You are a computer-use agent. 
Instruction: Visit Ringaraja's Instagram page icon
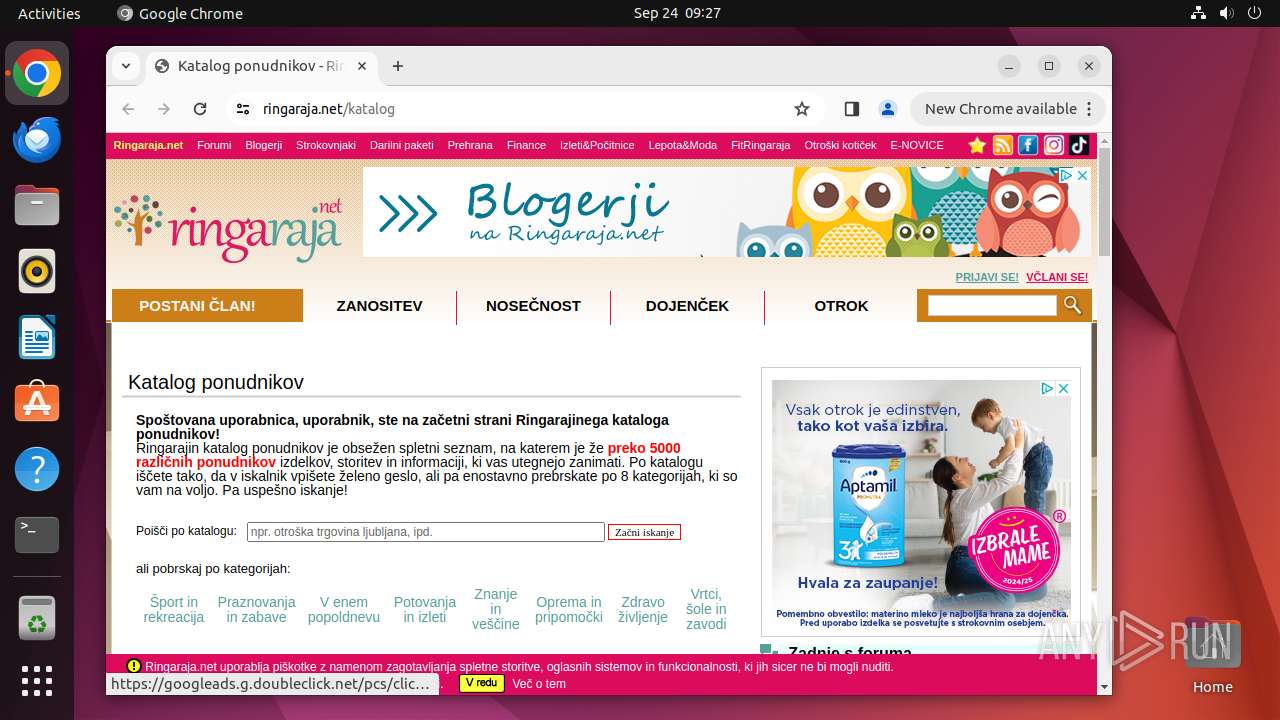(x=1054, y=145)
